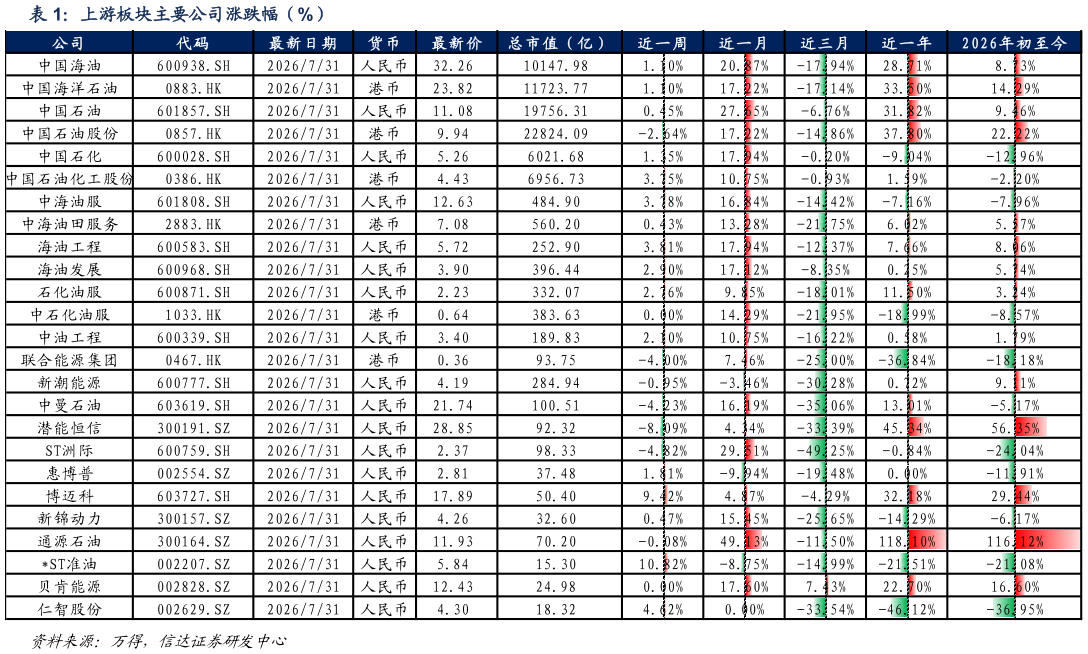This screenshot has height=654, width=1088.
Task: Select the company name *ST准油
Action: (x=69, y=565)
